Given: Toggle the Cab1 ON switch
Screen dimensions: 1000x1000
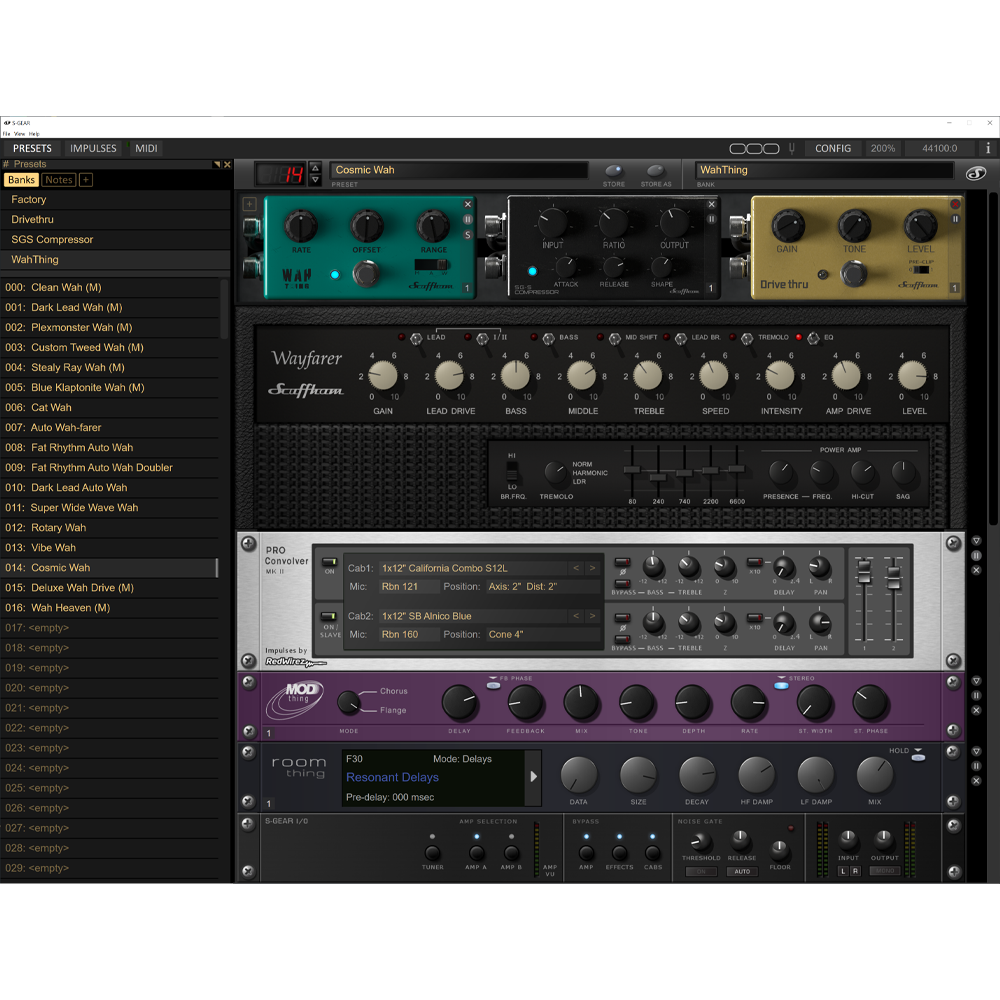Looking at the screenshot, I should click(x=329, y=562).
